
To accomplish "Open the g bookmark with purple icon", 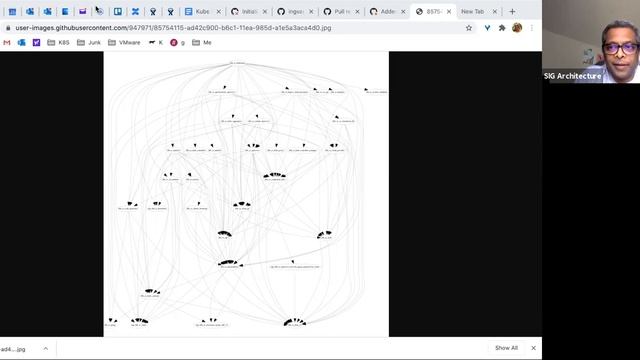I will (x=178, y=42).
